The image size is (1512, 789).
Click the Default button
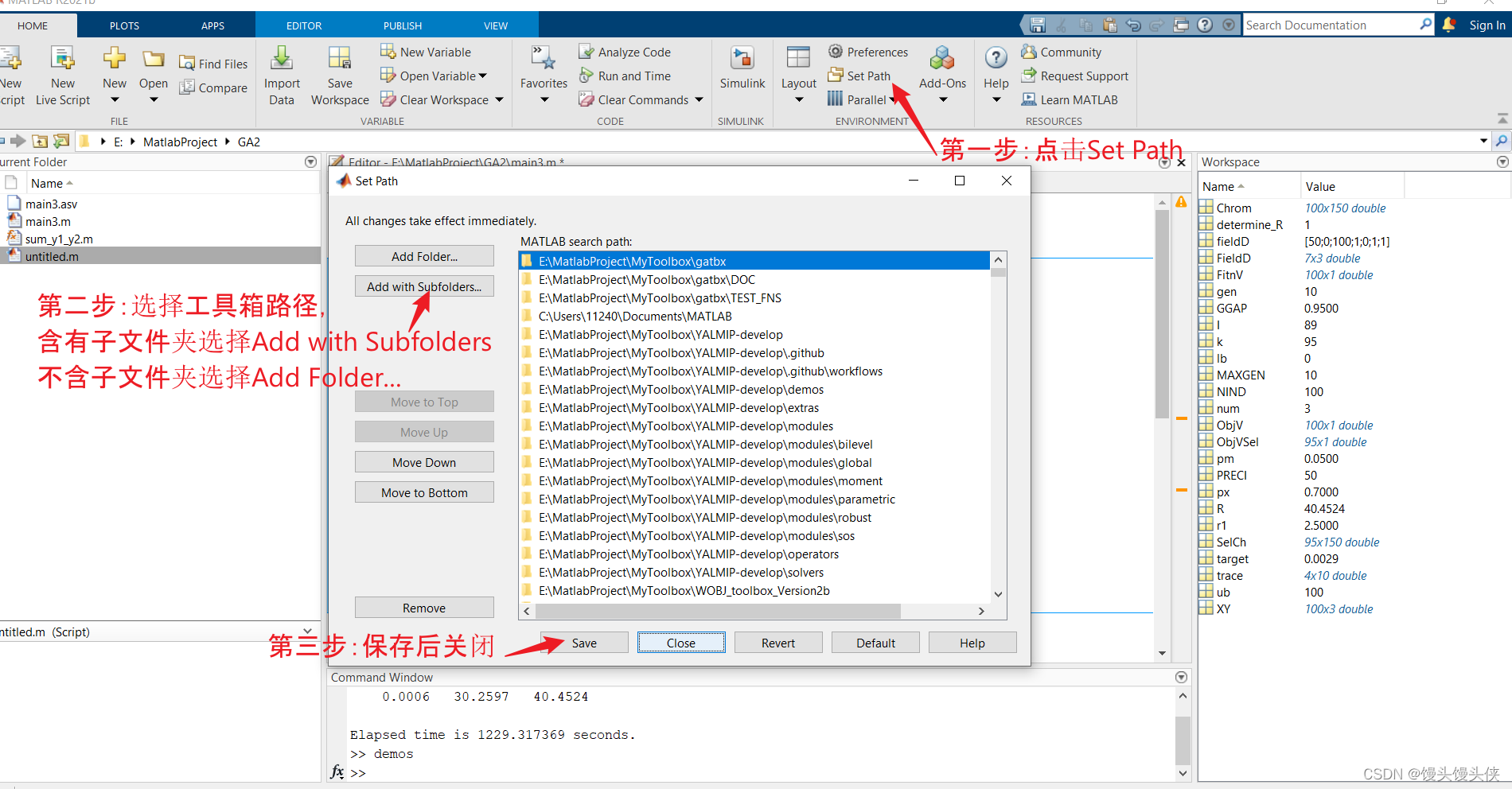pyautogui.click(x=875, y=643)
